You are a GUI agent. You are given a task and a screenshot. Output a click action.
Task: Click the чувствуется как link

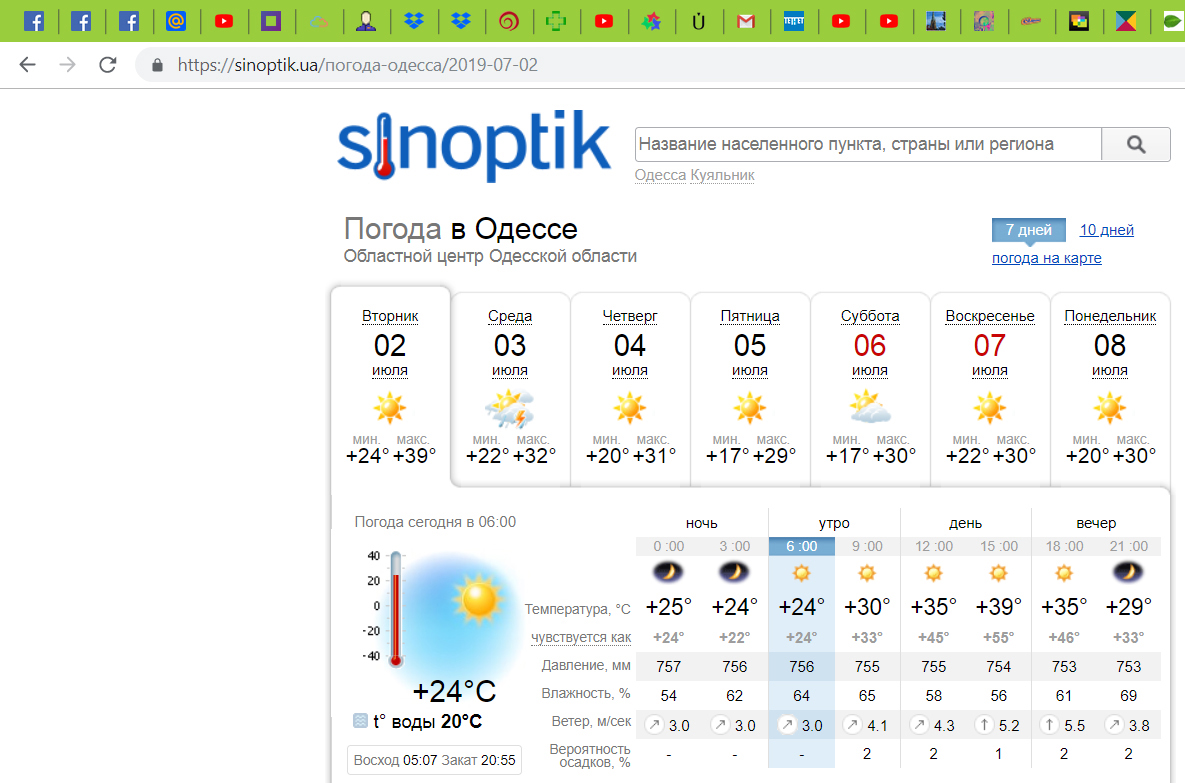click(x=580, y=637)
